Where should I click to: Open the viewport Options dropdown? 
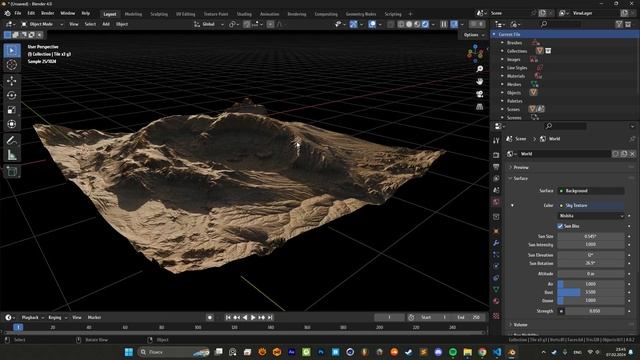[x=474, y=35]
